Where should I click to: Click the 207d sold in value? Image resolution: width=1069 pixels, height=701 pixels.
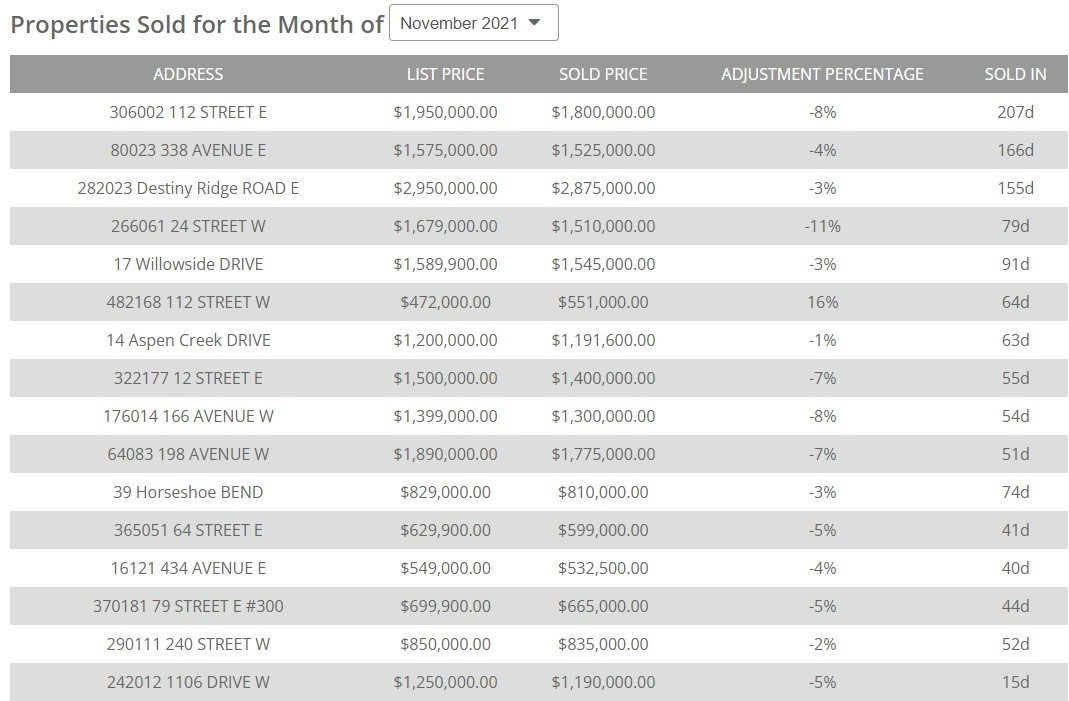tap(1015, 112)
